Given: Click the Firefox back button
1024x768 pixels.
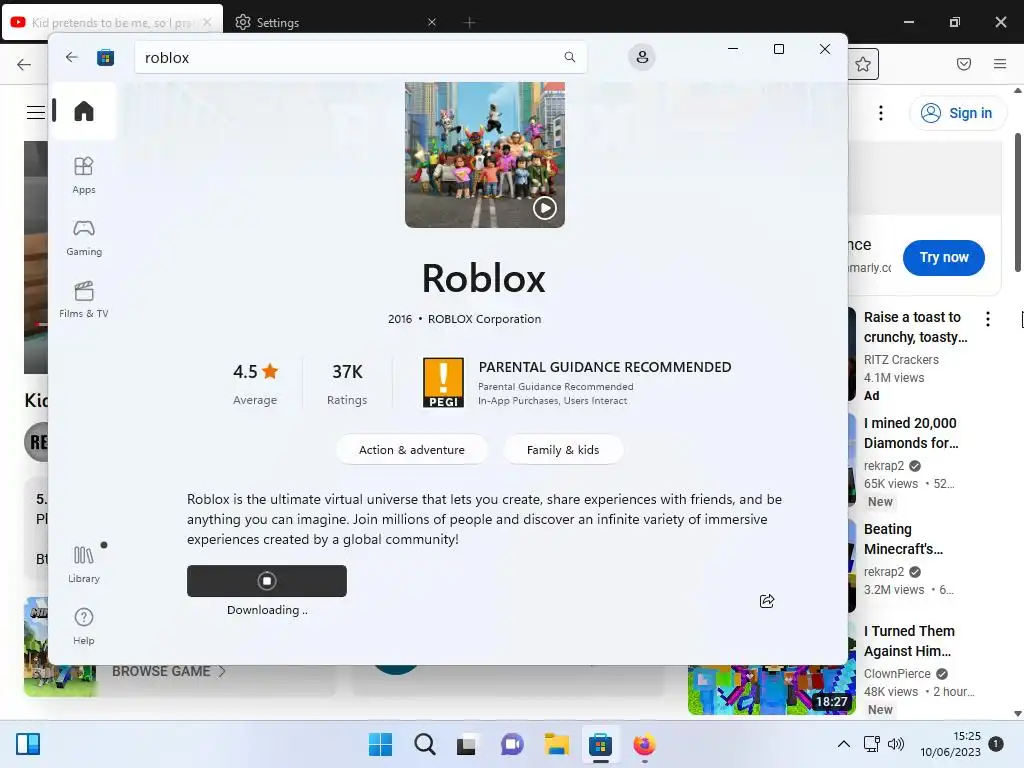Looking at the screenshot, I should tap(24, 64).
